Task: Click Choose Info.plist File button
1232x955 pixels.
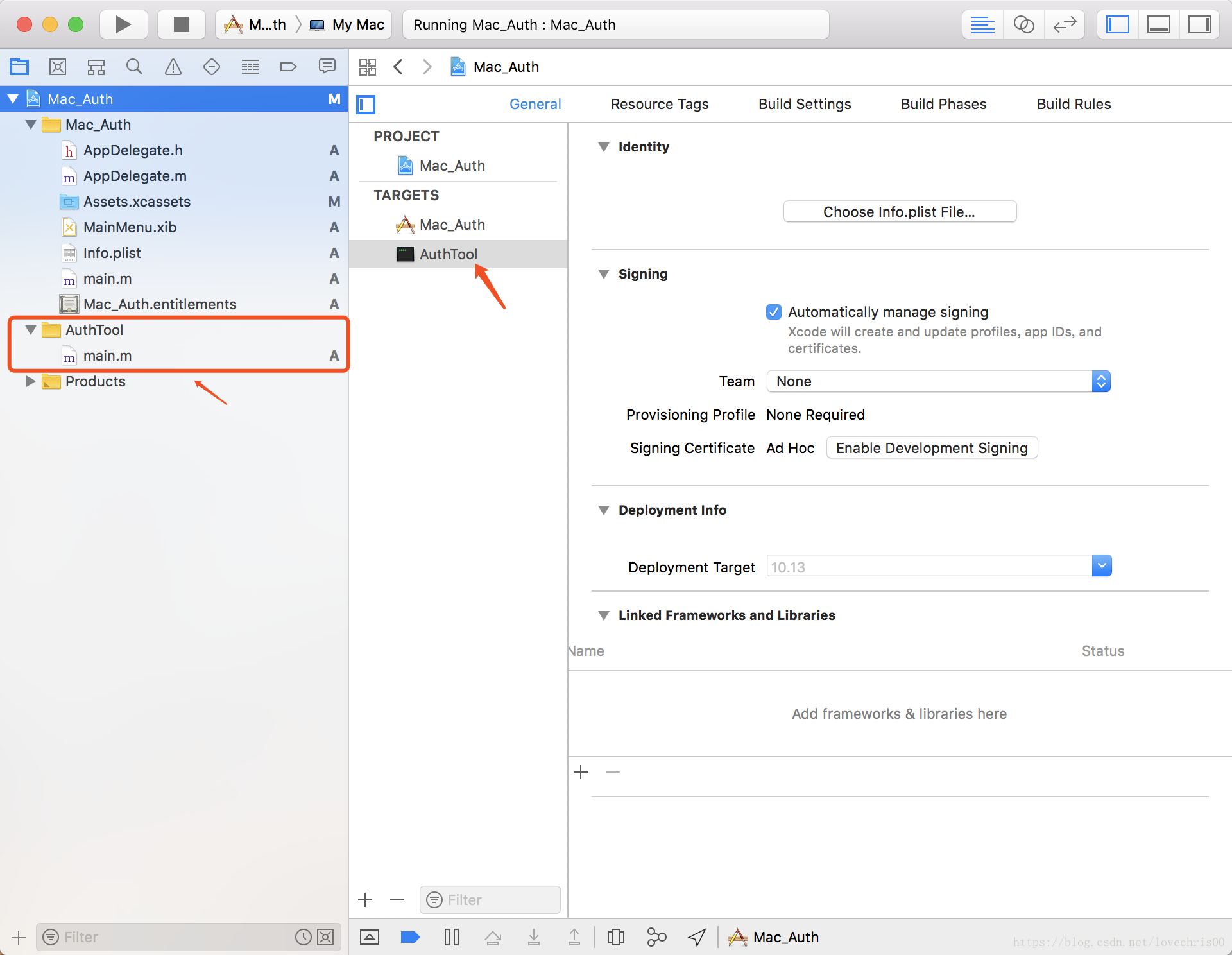Action: pyautogui.click(x=900, y=212)
